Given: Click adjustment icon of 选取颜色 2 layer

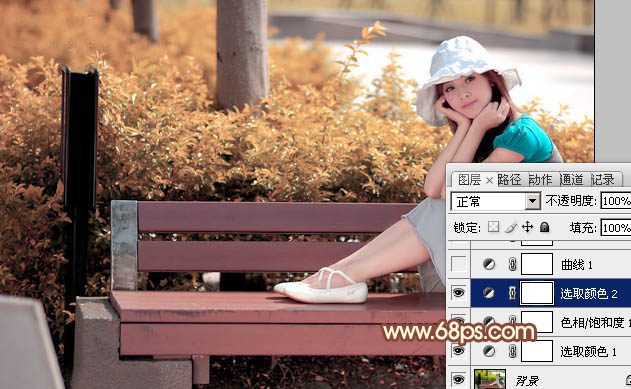Looking at the screenshot, I should [489, 293].
